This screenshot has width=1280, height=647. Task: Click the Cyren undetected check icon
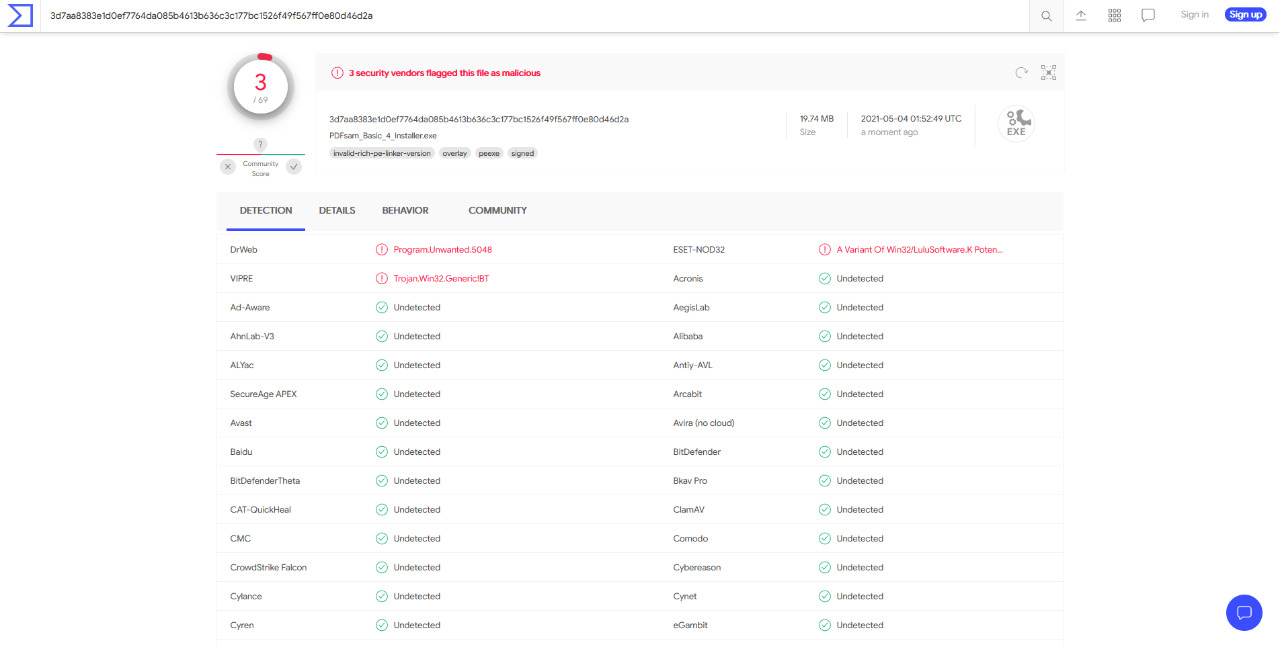[381, 625]
